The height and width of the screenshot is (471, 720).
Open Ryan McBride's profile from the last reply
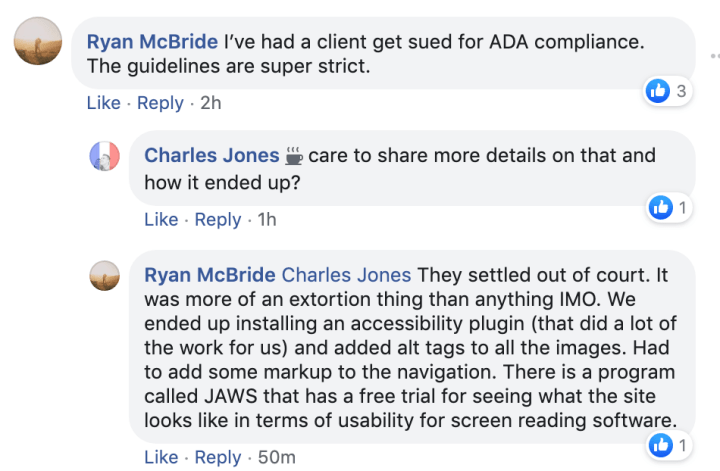[x=209, y=274]
